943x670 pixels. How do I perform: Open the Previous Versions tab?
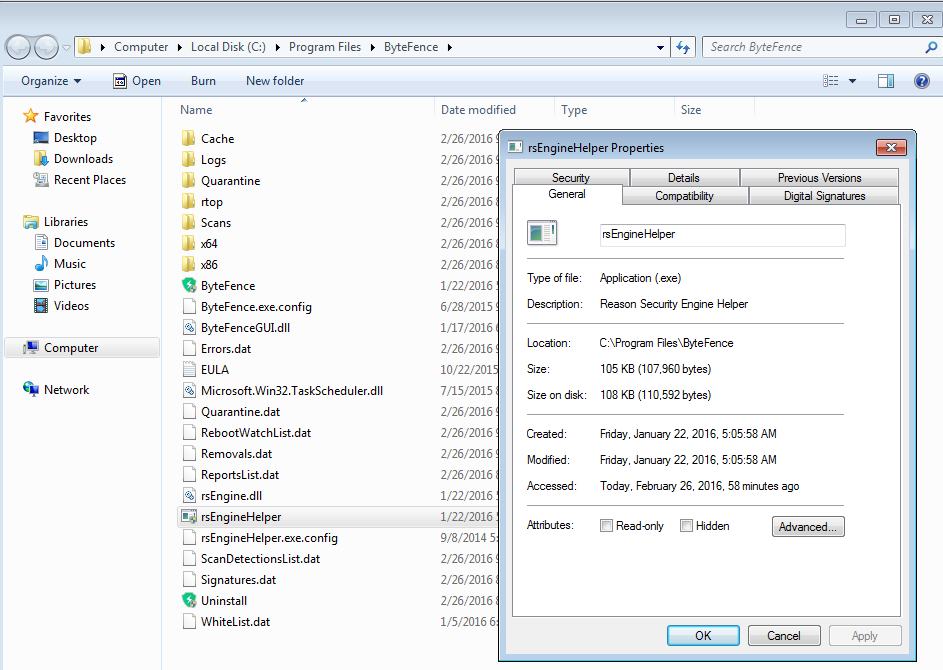(819, 177)
